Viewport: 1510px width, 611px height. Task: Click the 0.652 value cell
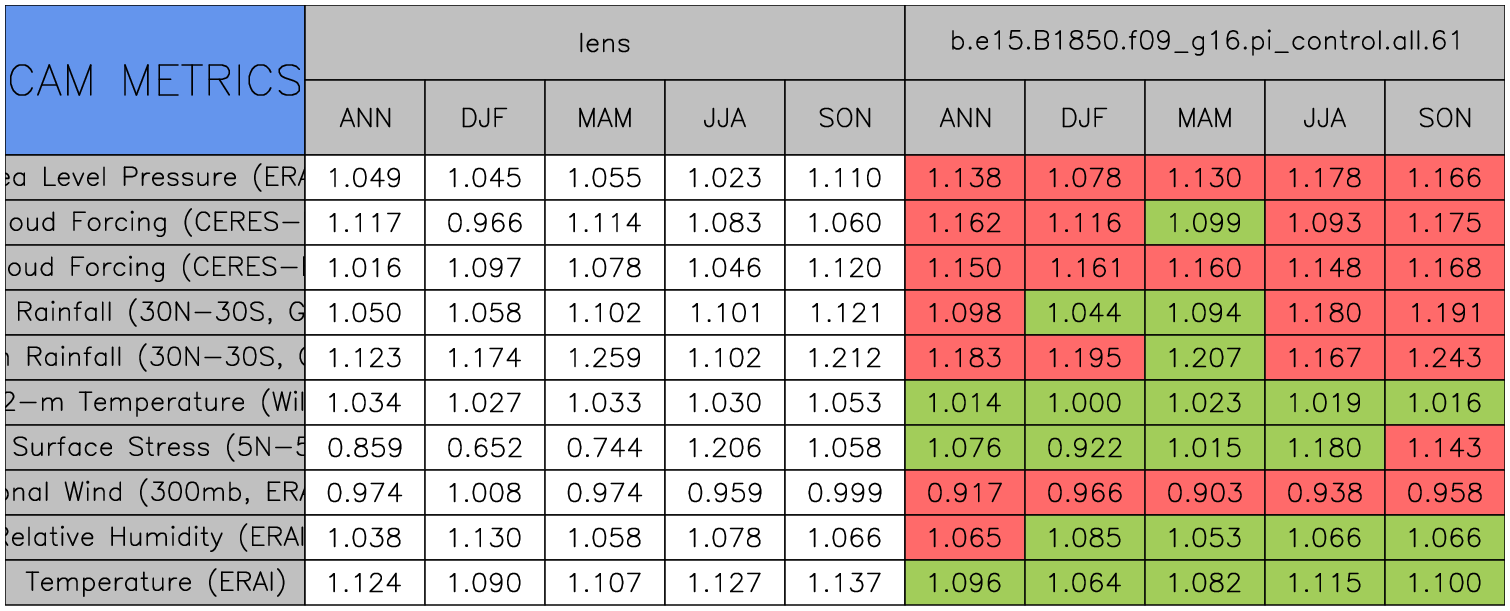tap(485, 448)
